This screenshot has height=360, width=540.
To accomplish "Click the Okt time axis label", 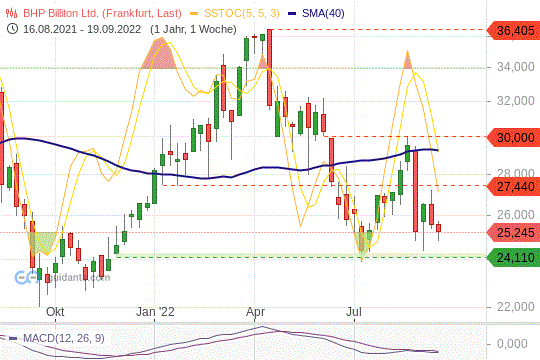I will pyautogui.click(x=55, y=312).
